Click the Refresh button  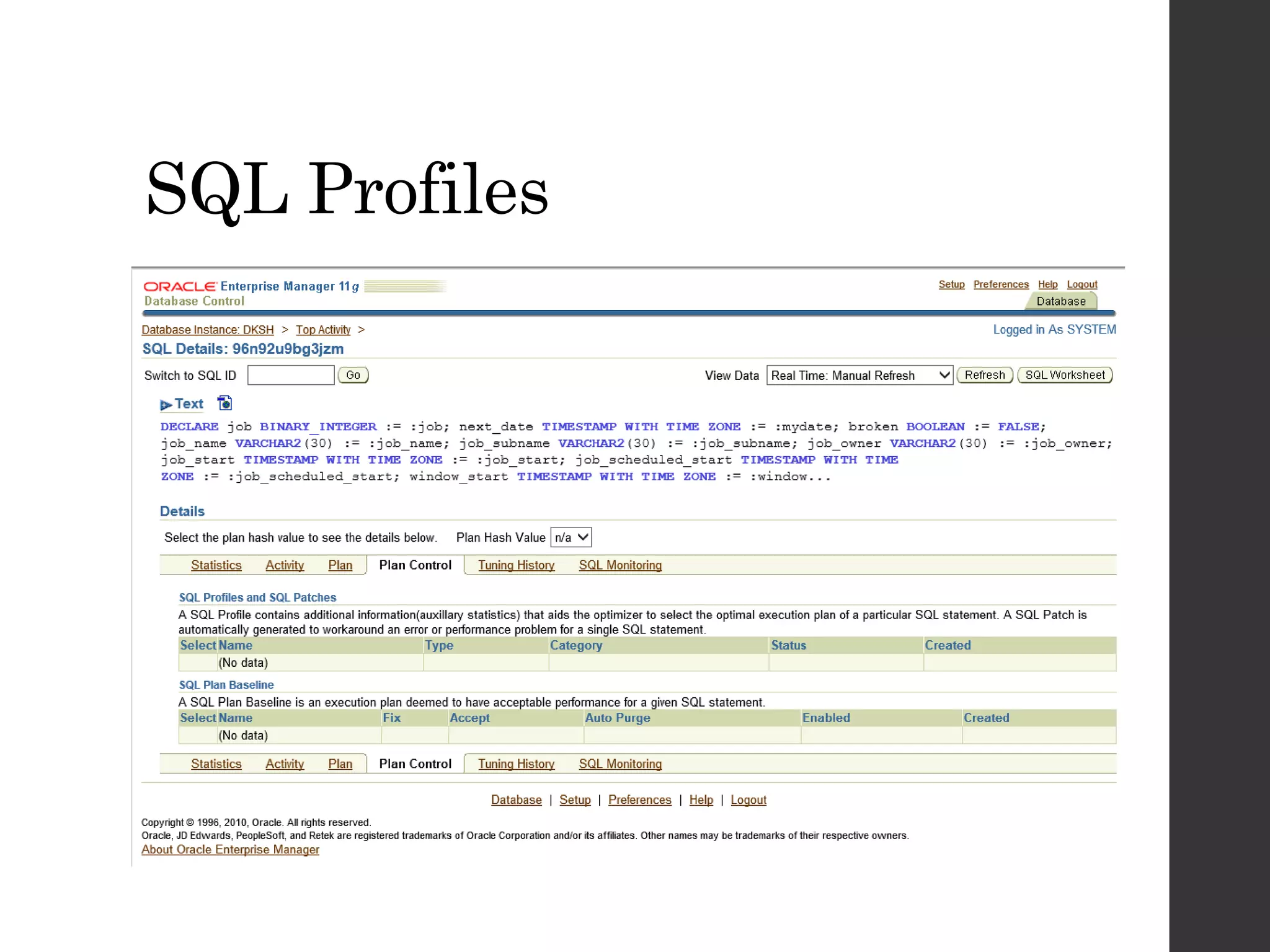point(985,375)
